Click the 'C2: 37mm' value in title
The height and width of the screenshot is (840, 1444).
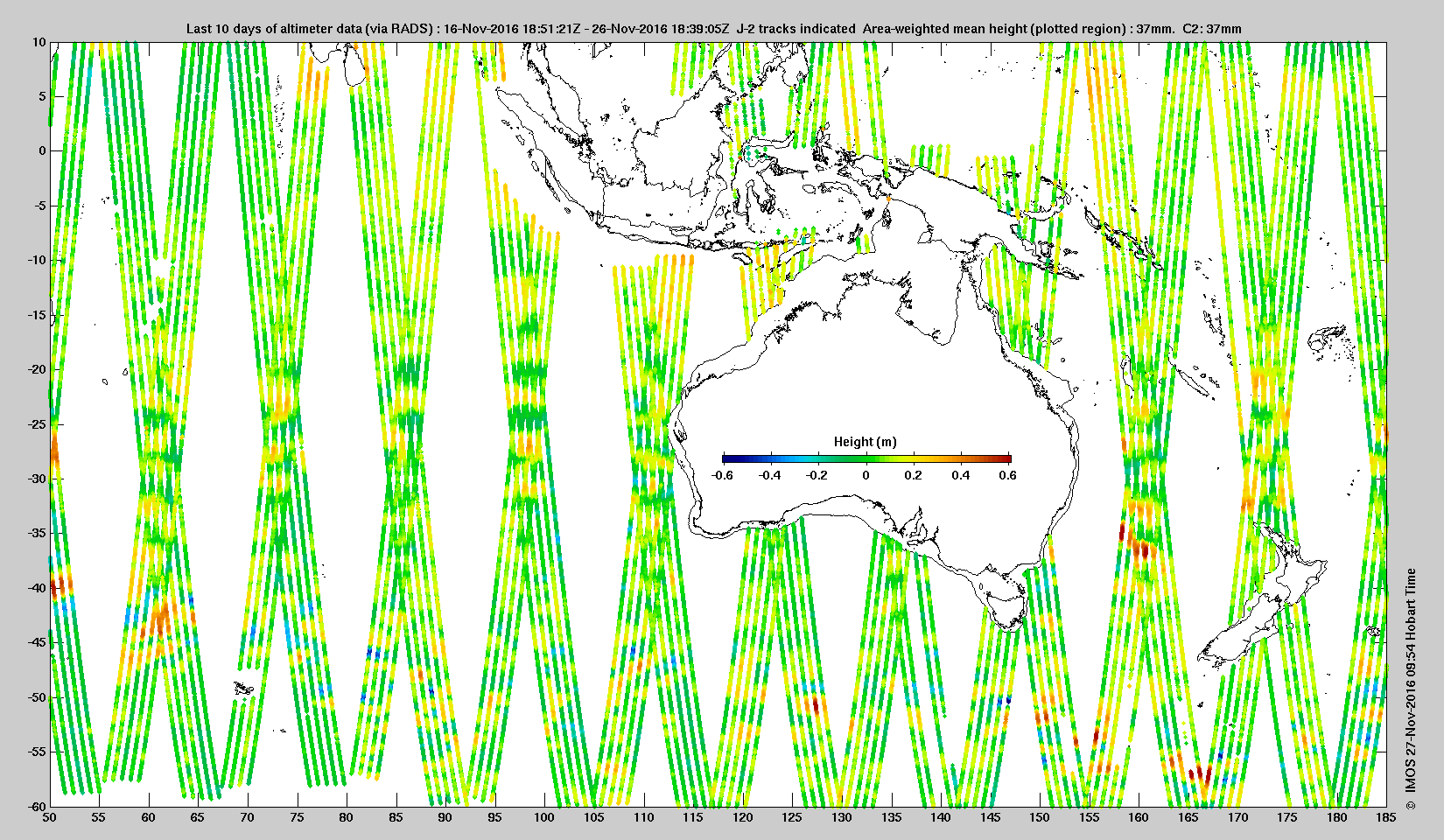coord(1212,29)
